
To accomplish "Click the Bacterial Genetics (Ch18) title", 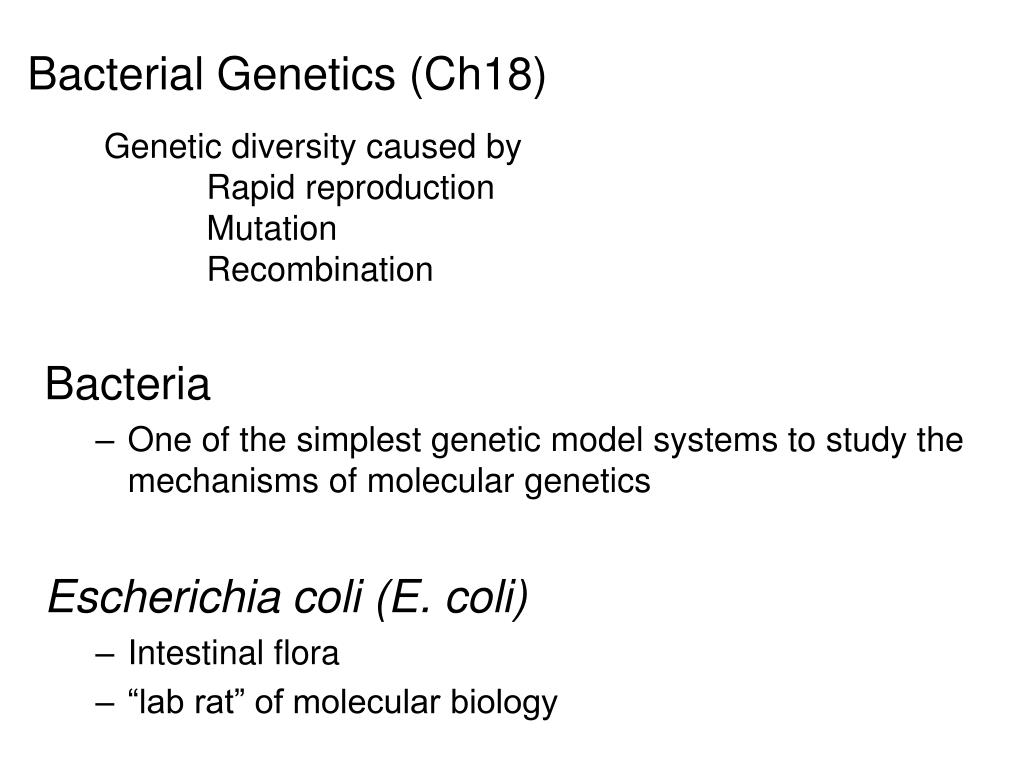I will point(287,74).
